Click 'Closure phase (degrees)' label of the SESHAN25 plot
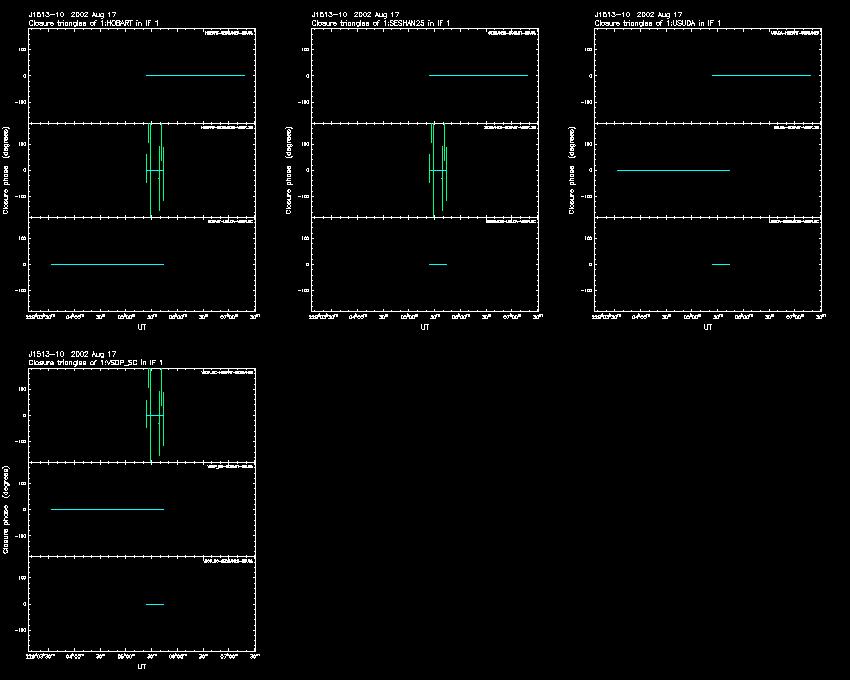This screenshot has width=850, height=680. pyautogui.click(x=289, y=170)
